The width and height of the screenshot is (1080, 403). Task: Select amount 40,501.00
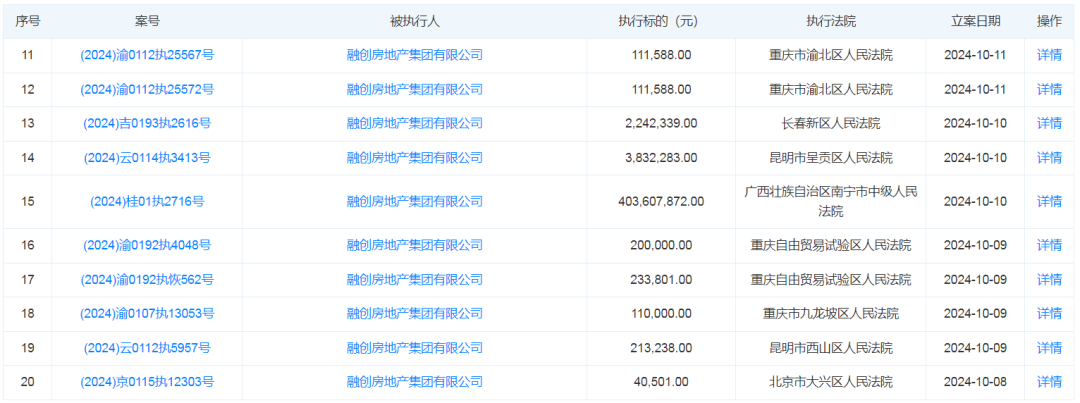(661, 382)
